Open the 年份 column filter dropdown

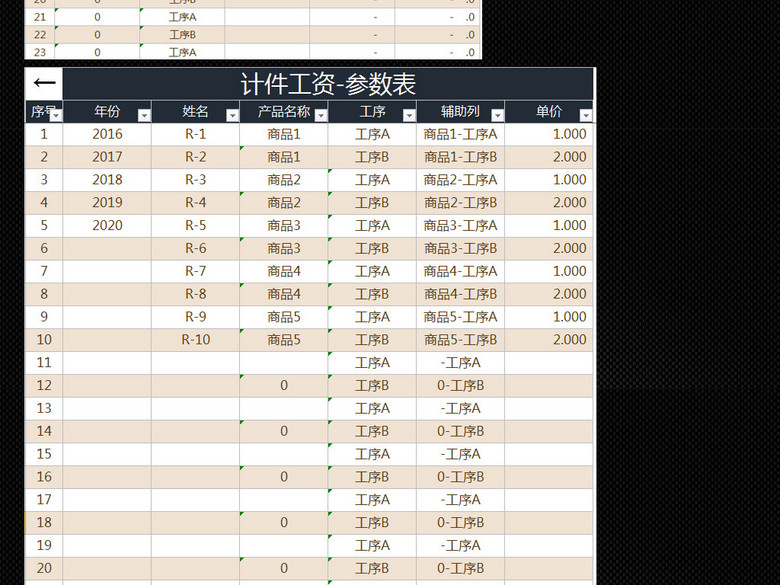tap(144, 115)
